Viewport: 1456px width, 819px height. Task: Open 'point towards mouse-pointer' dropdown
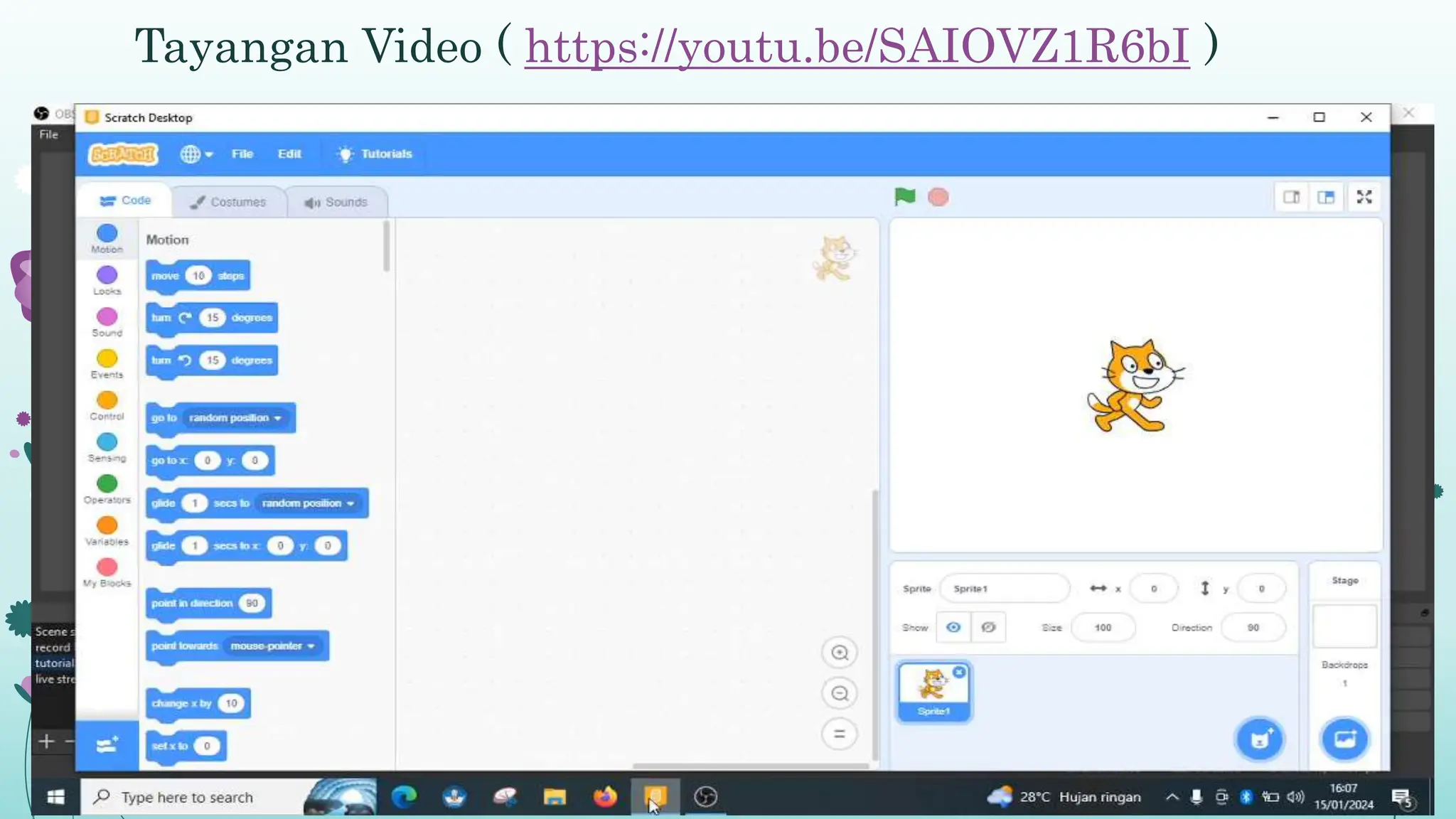311,646
